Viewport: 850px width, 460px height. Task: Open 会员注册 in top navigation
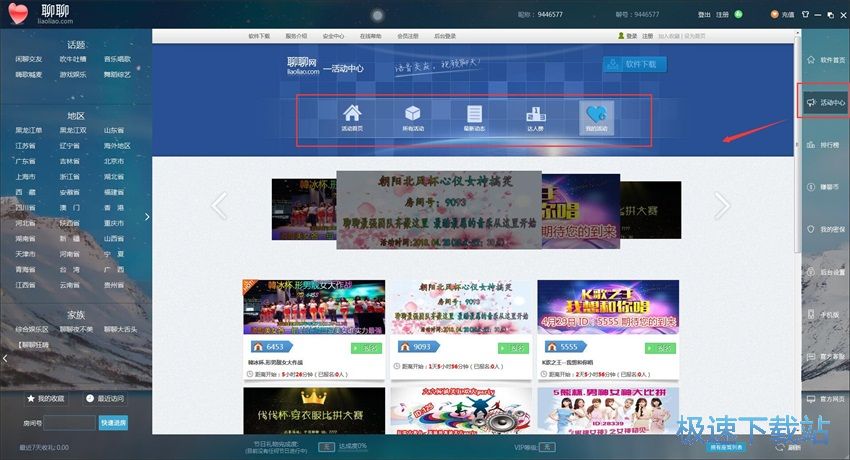(x=408, y=36)
